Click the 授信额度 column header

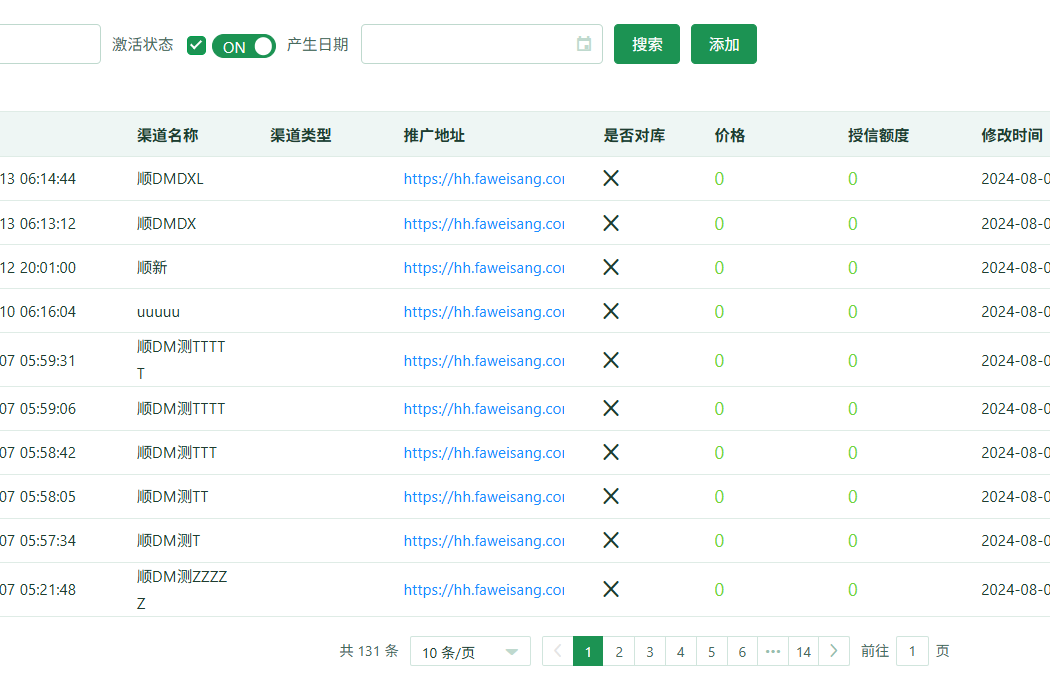[x=879, y=135]
